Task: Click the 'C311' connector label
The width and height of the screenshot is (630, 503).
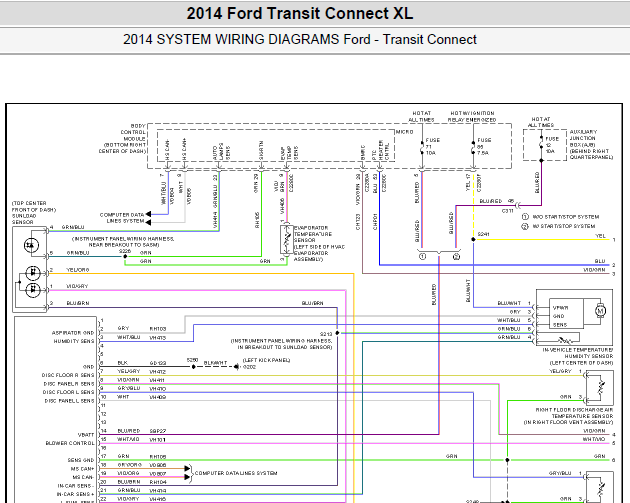Action: point(507,211)
